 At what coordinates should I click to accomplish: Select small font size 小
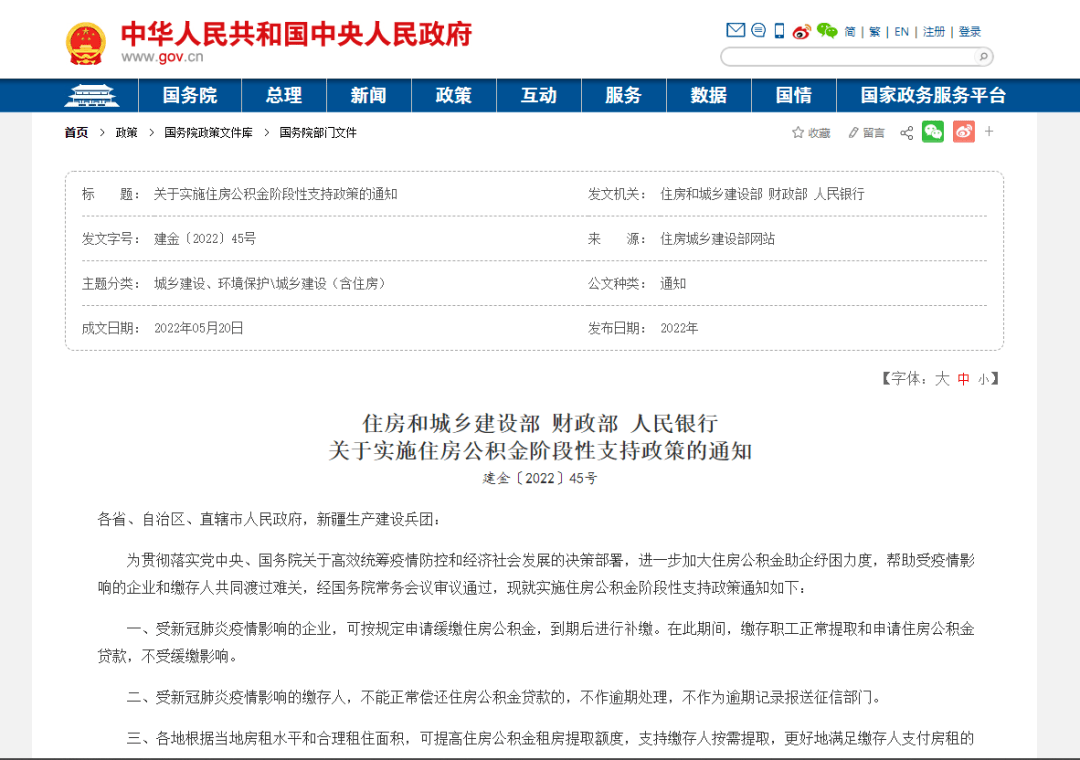tap(984, 379)
